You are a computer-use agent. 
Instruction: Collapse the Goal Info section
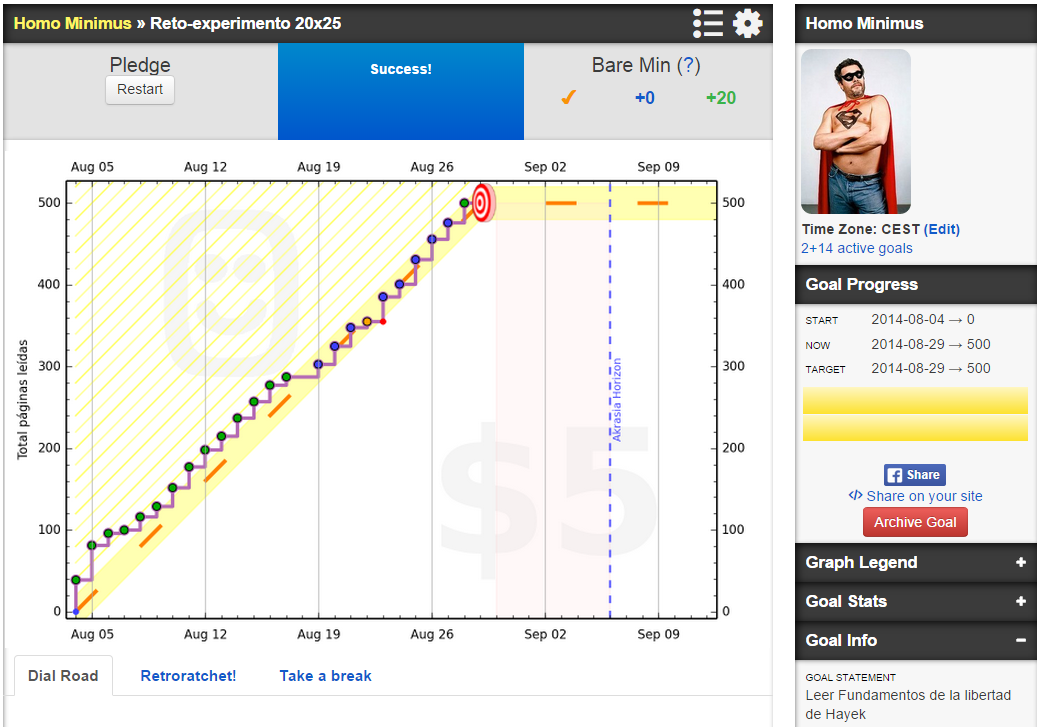tap(1020, 640)
